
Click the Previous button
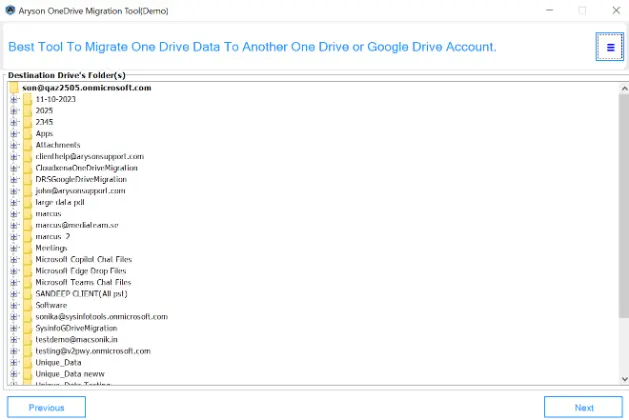[47, 408]
